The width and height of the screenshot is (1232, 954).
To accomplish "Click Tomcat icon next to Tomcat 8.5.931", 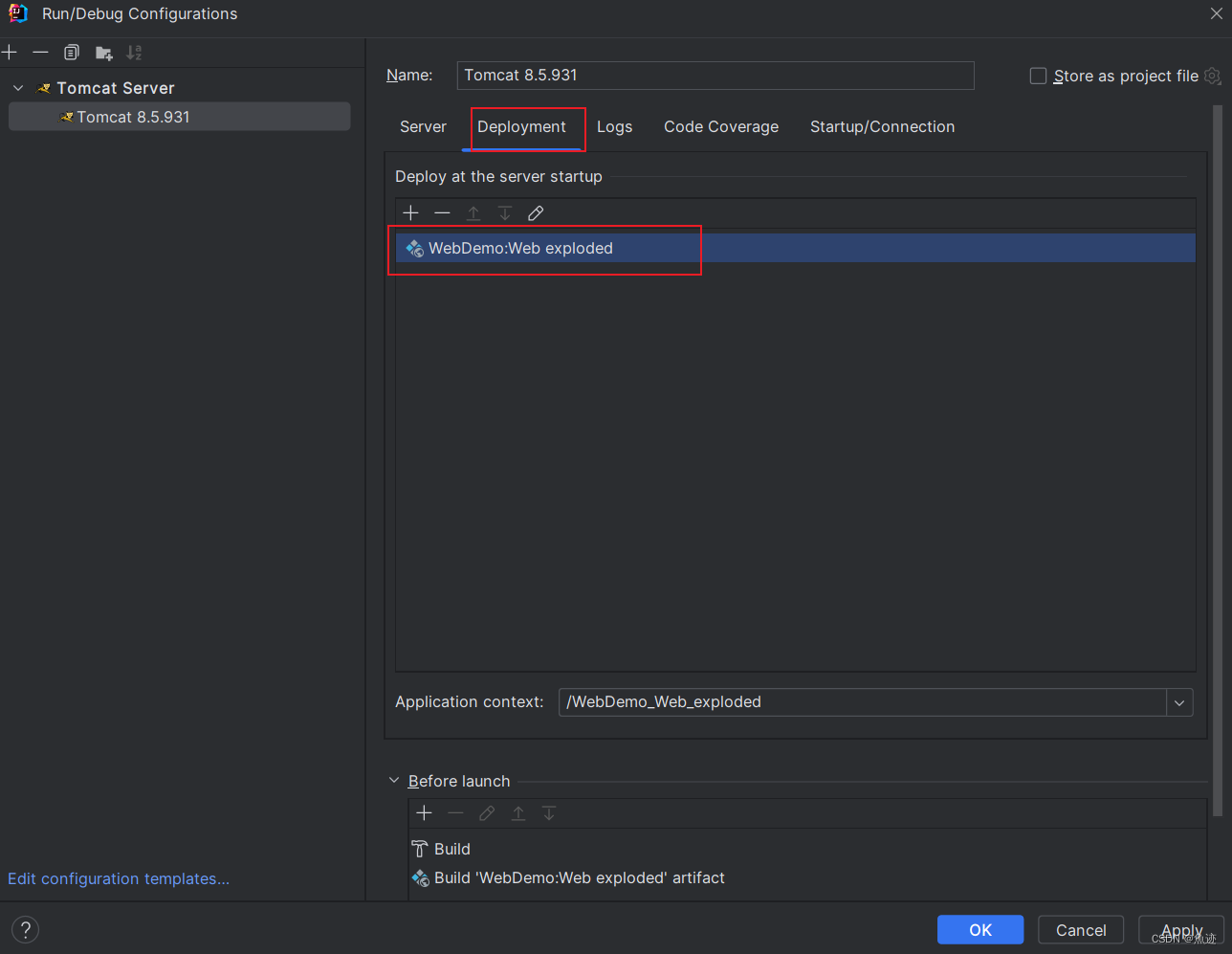I will click(x=67, y=117).
